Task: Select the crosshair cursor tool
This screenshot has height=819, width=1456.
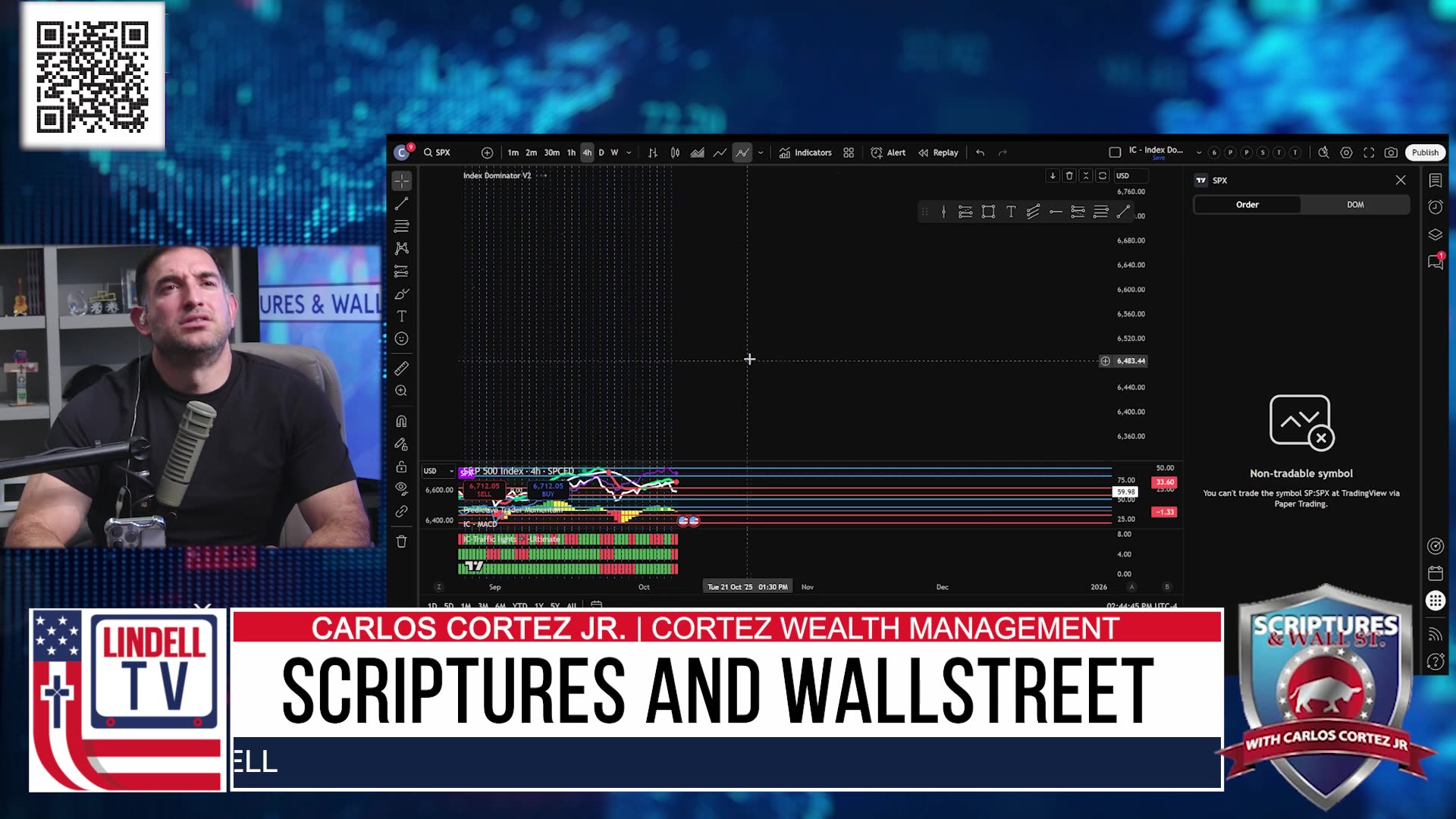Action: 401,180
